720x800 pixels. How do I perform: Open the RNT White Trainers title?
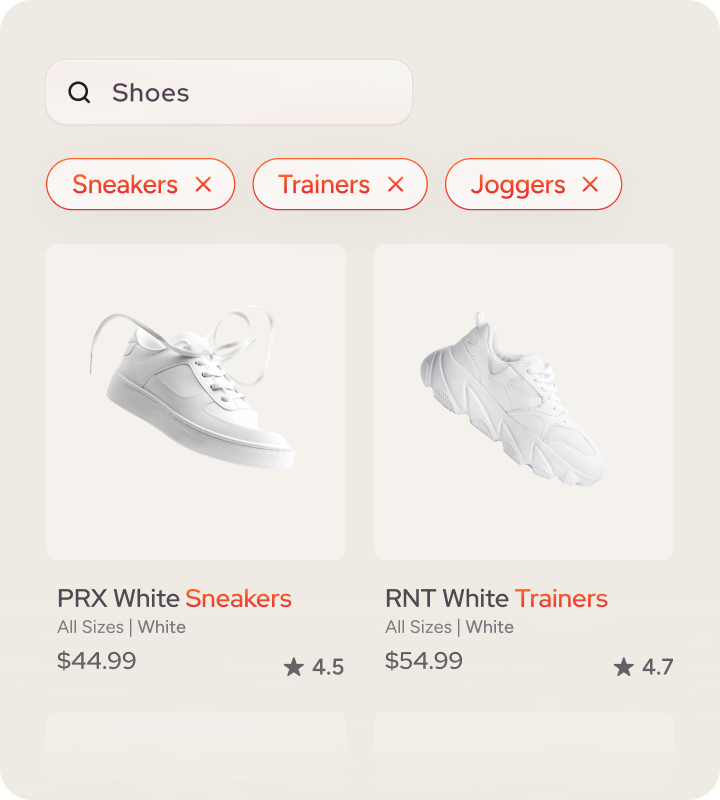pyautogui.click(x=496, y=599)
